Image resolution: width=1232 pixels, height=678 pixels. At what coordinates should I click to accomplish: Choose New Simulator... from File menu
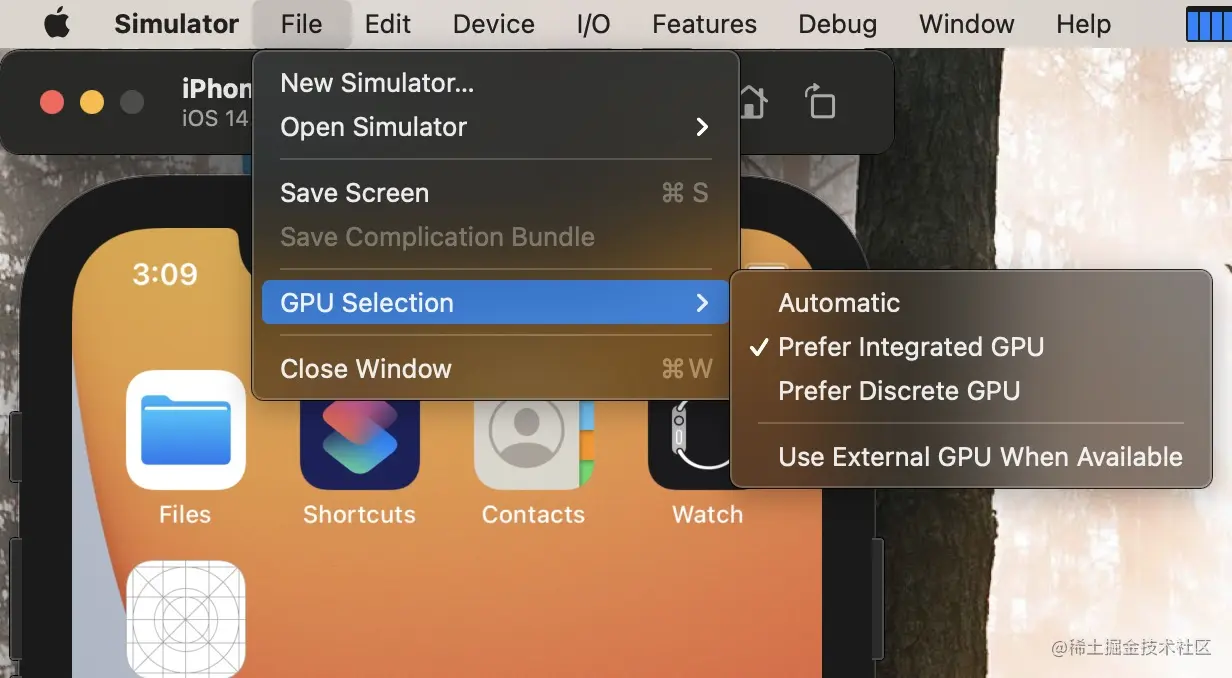coord(496,83)
